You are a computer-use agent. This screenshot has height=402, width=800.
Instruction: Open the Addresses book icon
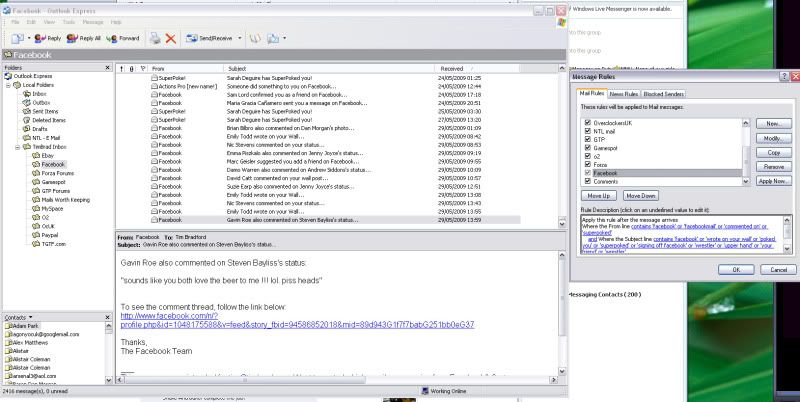(x=255, y=38)
